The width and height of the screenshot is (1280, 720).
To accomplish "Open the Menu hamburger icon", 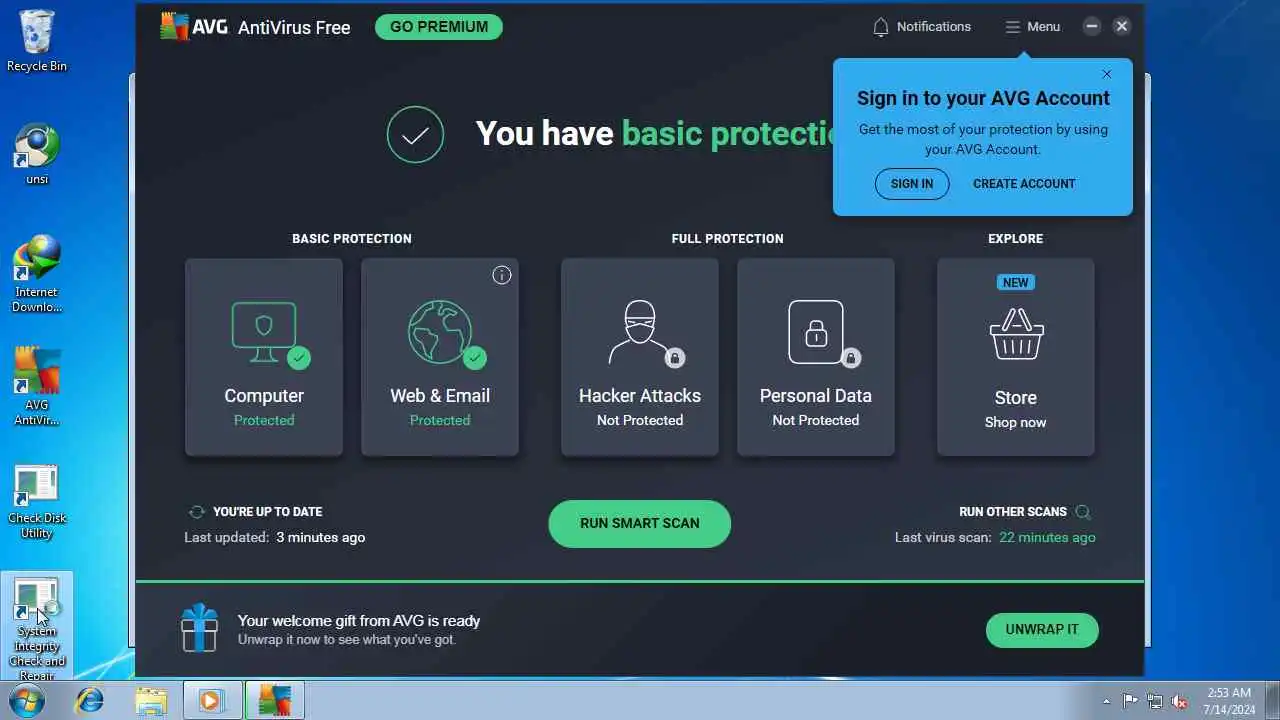I will click(1012, 27).
